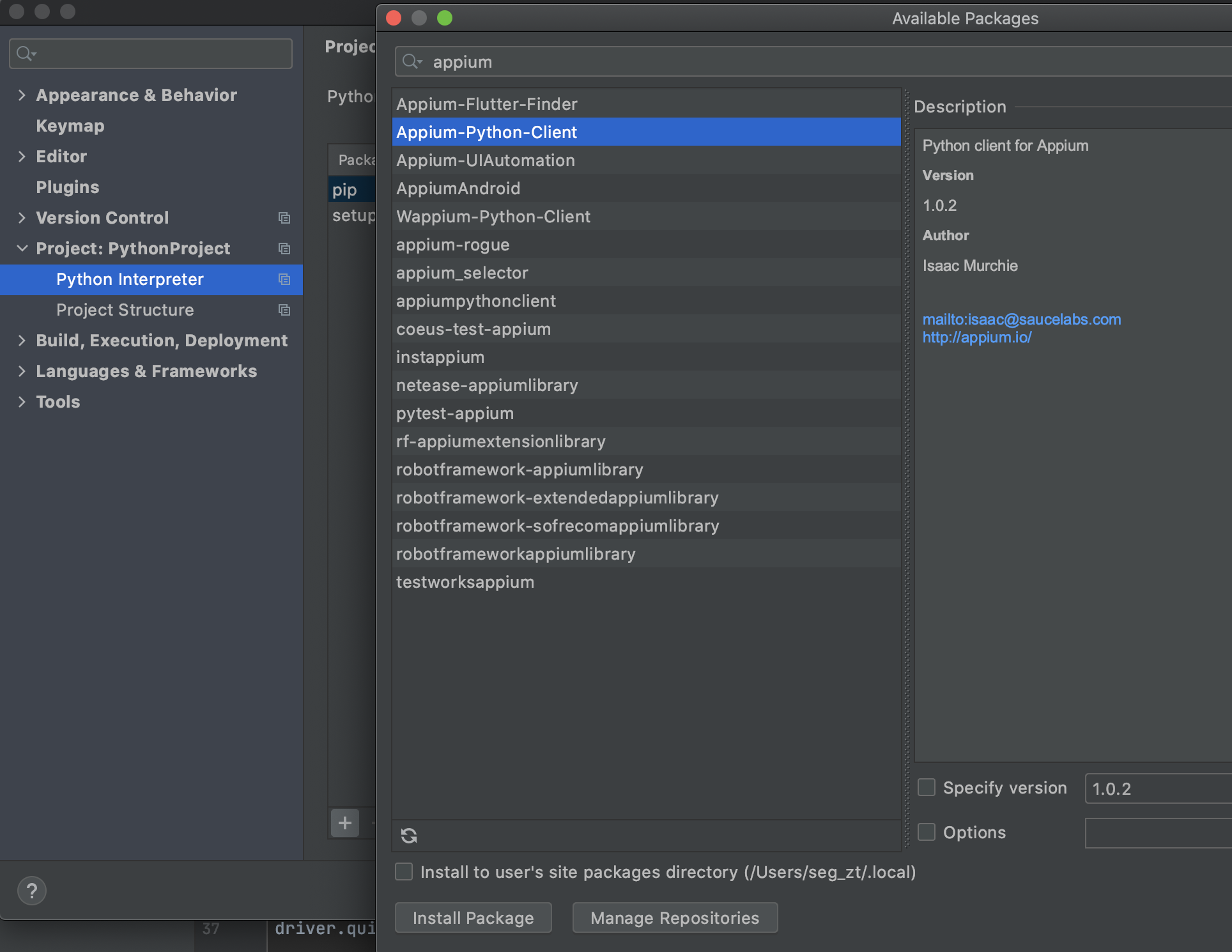Select appiumpythonclient package
Image resolution: width=1232 pixels, height=952 pixels.
(x=646, y=301)
